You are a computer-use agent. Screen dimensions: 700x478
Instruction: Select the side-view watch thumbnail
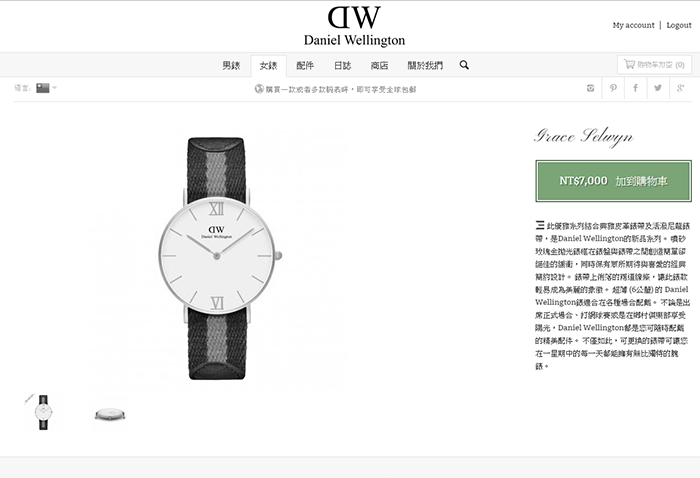coord(110,414)
